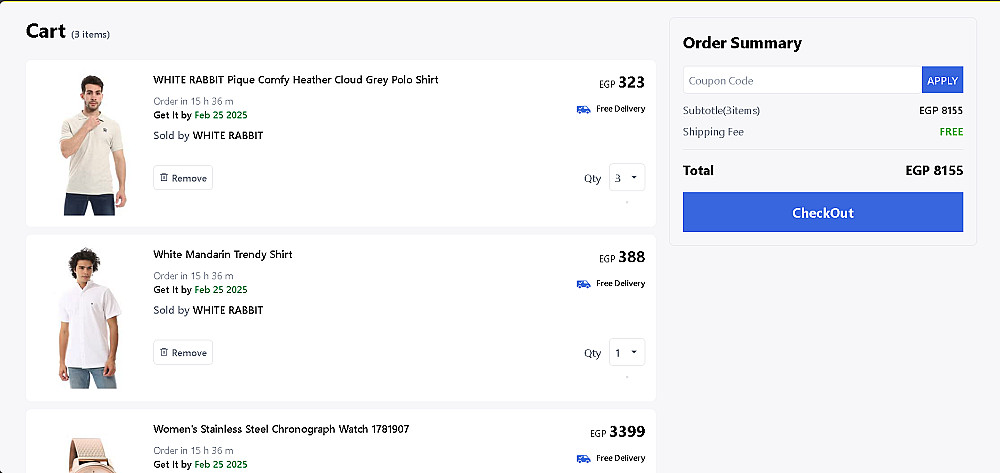This screenshot has height=473, width=1000.
Task: Click the trash icon on Mandarin shirt Remove
Action: point(165,353)
